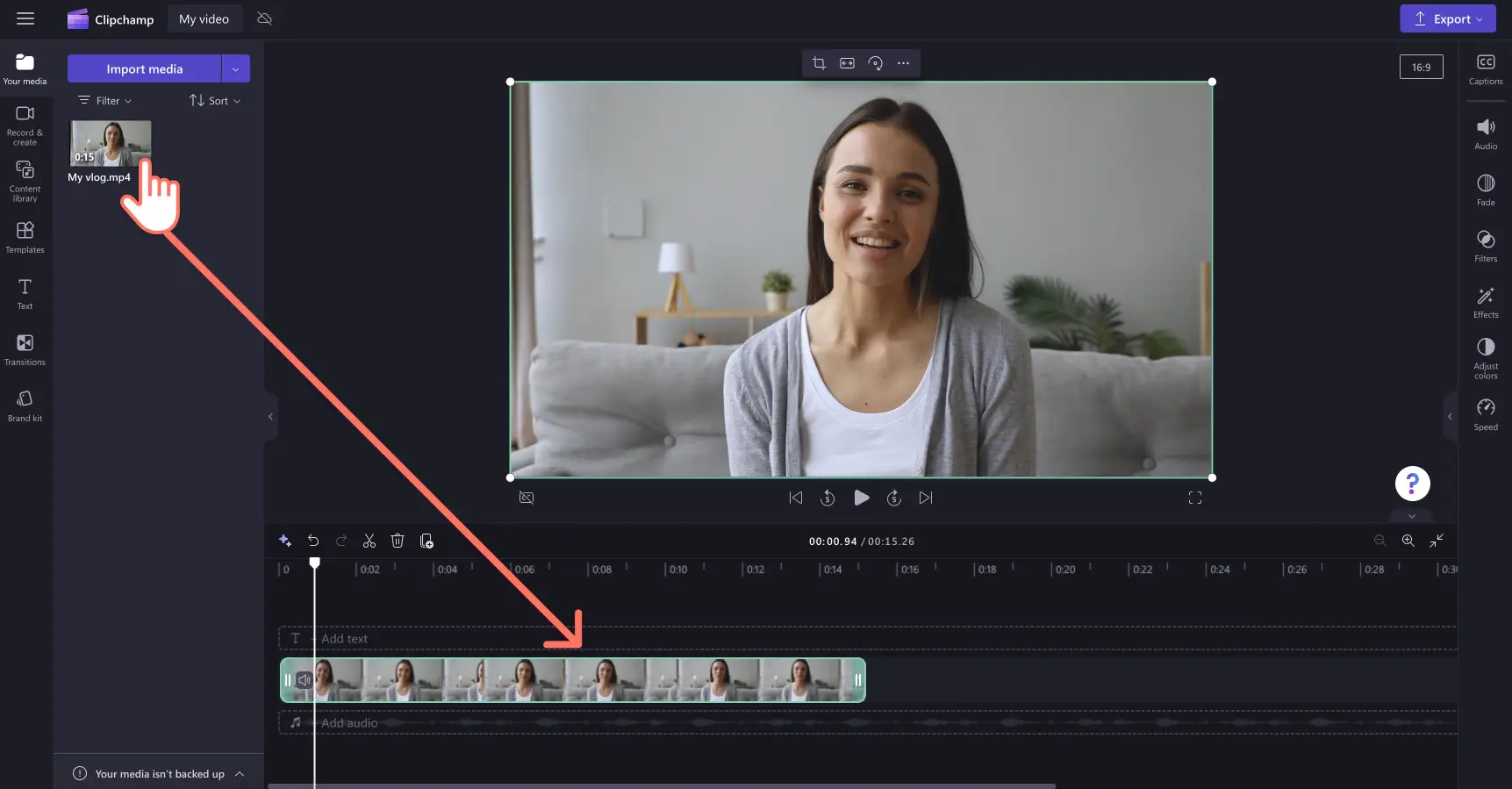Toggle the hide captions icon below preview
Viewport: 1512px width, 789px height.
[527, 498]
